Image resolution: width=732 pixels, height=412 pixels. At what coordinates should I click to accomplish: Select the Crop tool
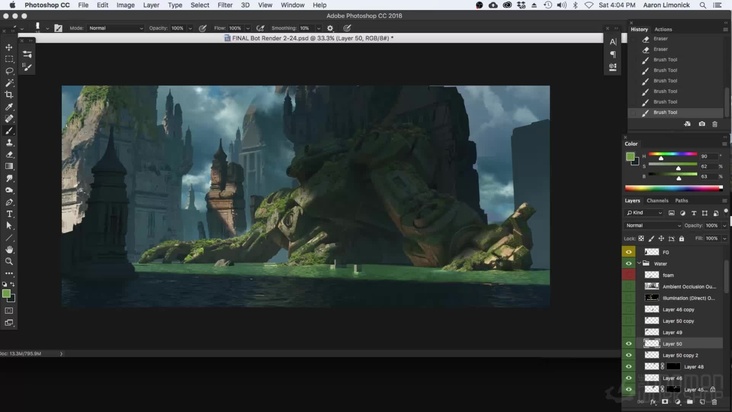coord(9,95)
